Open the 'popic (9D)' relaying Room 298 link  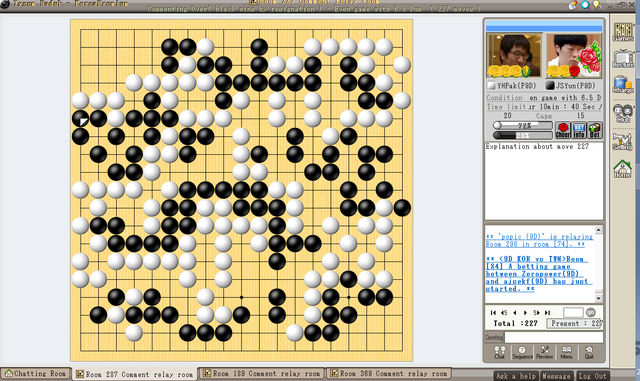(539, 240)
